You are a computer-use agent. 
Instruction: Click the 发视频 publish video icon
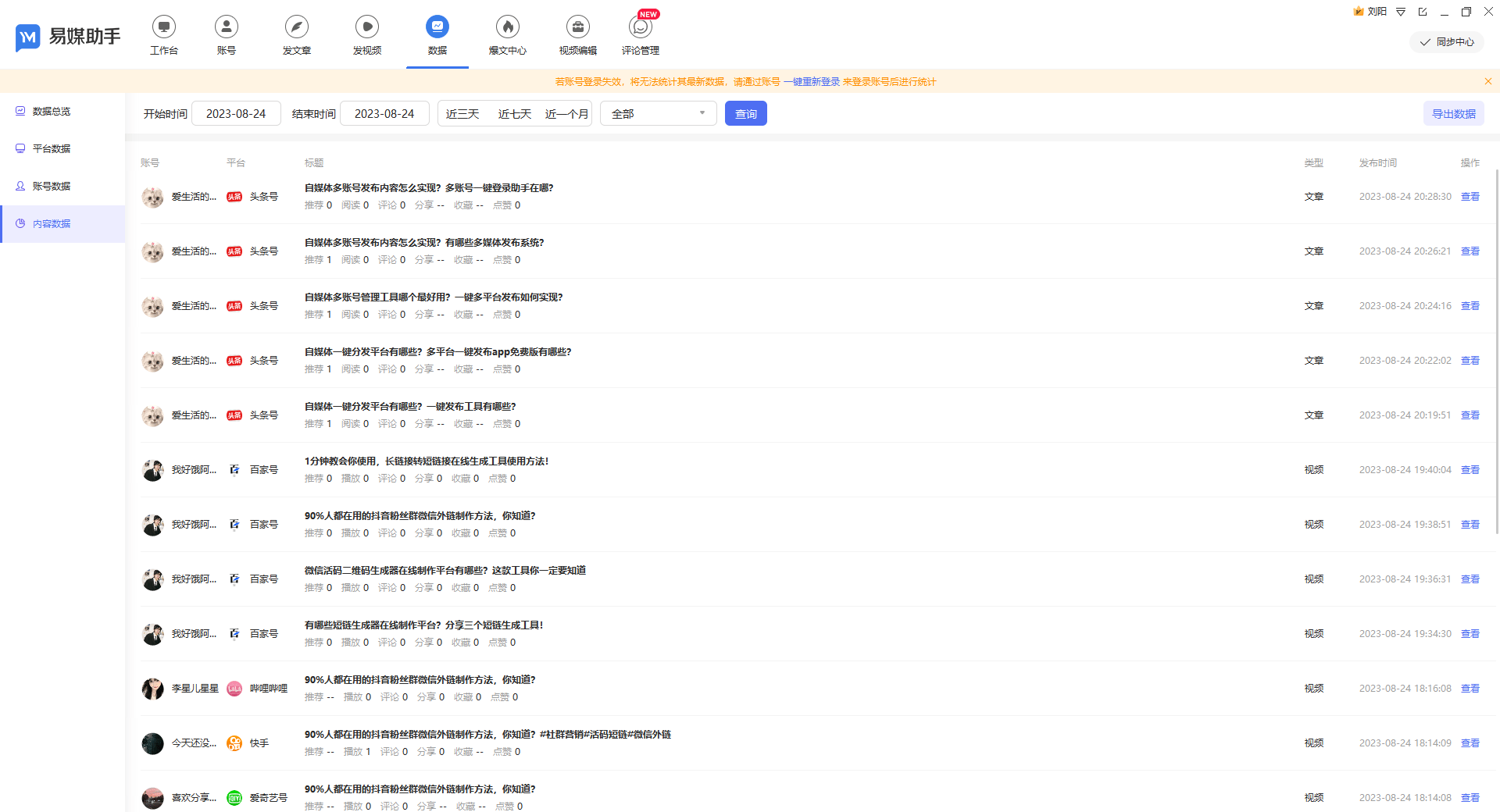(x=367, y=27)
